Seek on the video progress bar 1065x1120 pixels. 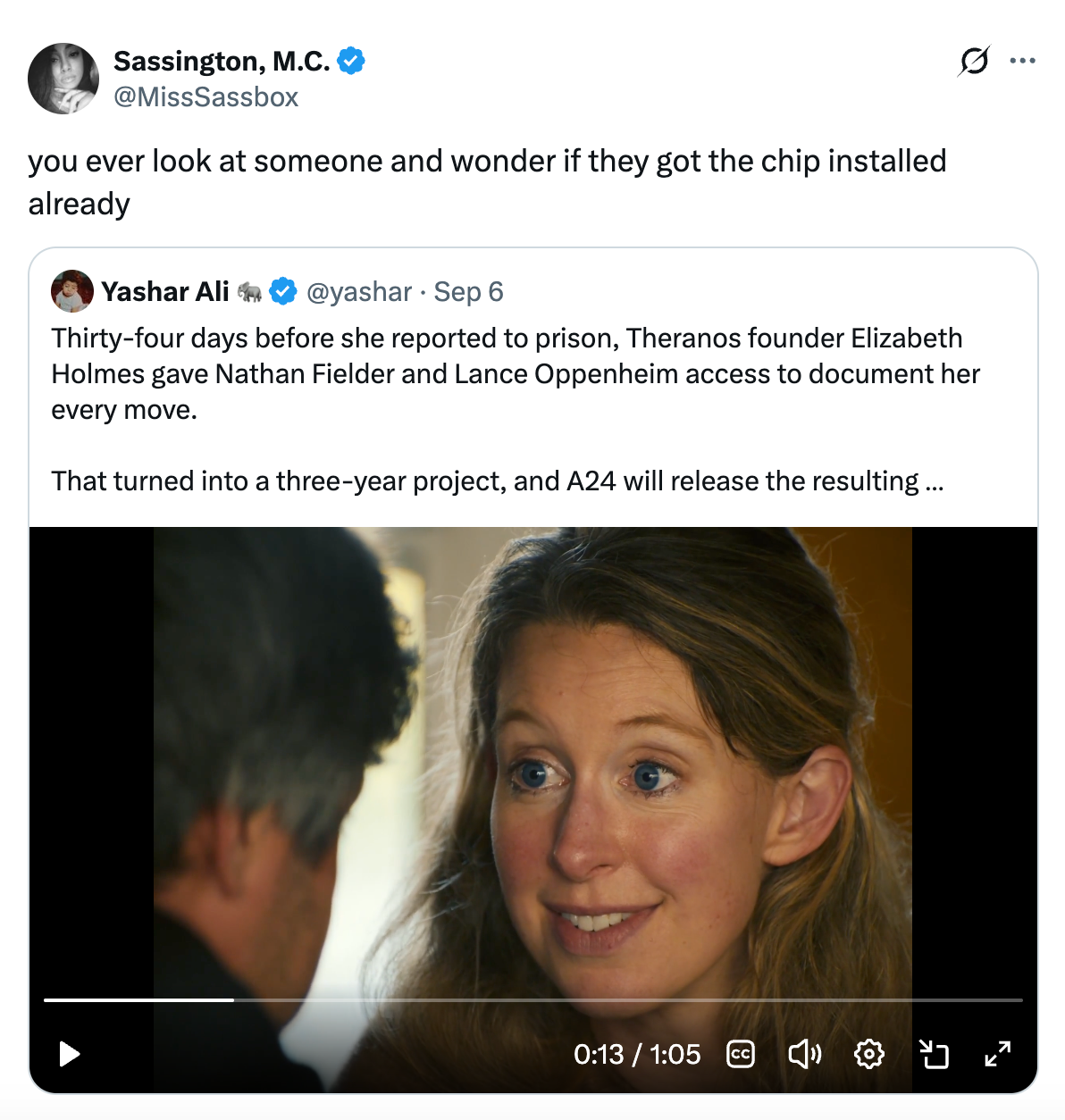pyautogui.click(x=533, y=1000)
